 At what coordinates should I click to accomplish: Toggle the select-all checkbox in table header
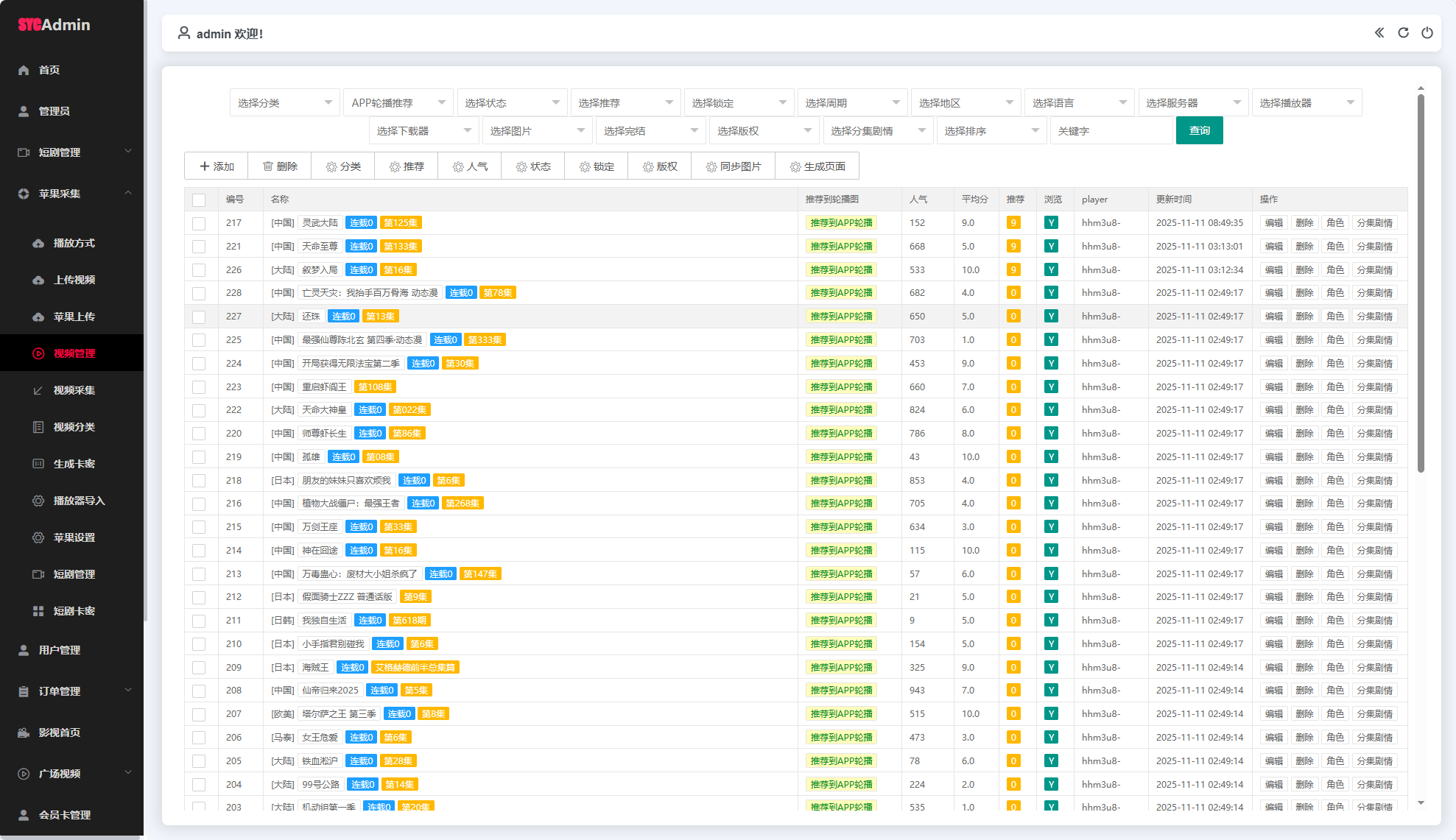[199, 200]
